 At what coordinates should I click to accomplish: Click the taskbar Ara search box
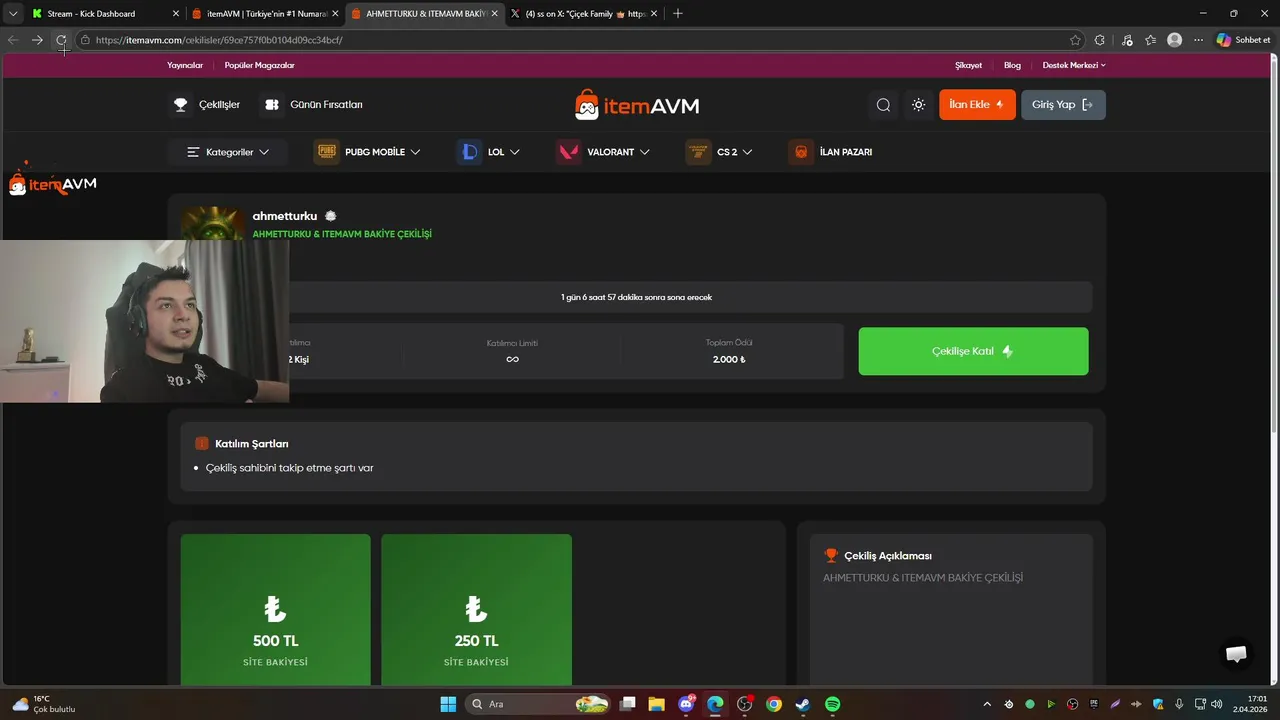pos(539,704)
